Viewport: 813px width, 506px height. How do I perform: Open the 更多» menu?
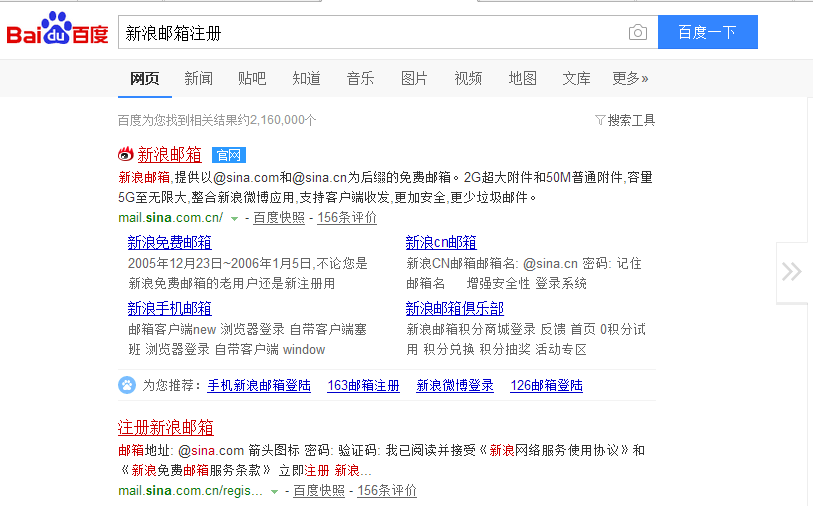630,78
